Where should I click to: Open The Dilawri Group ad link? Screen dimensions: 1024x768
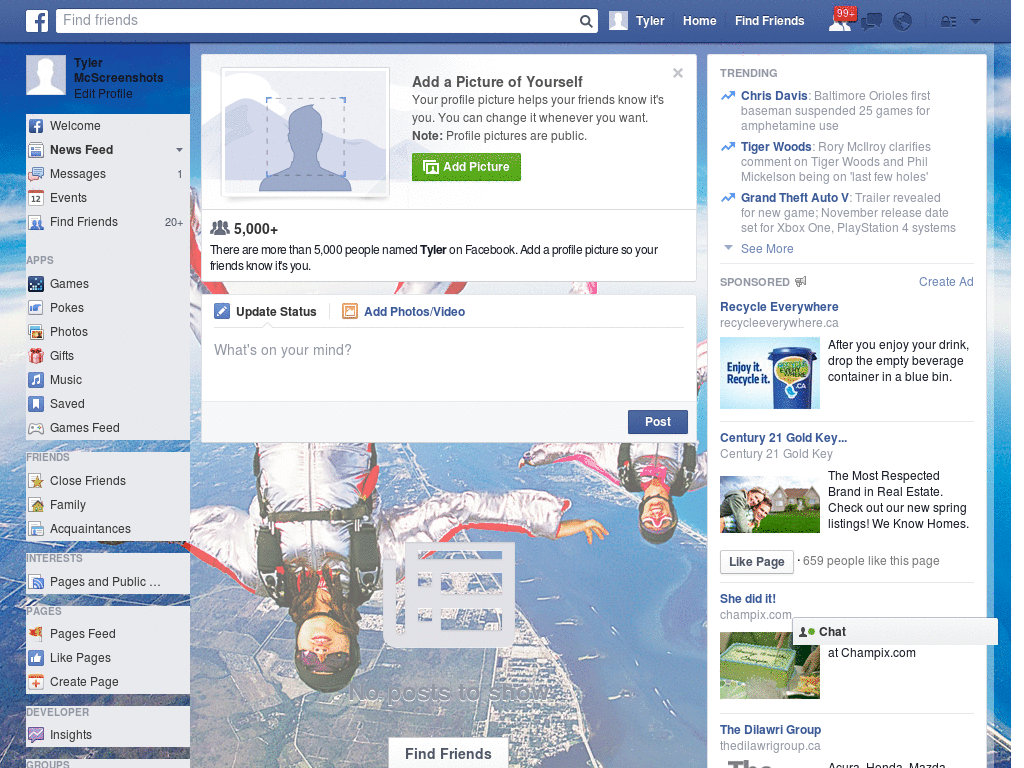[770, 730]
